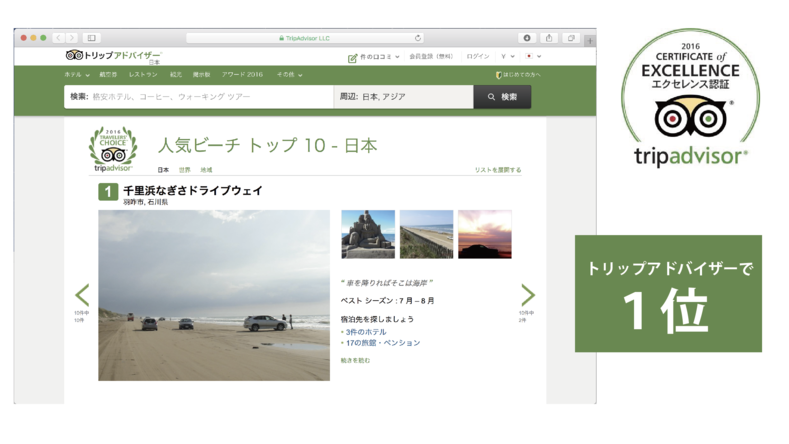
Task: Select the 世界 tab under the heading
Action: click(185, 170)
